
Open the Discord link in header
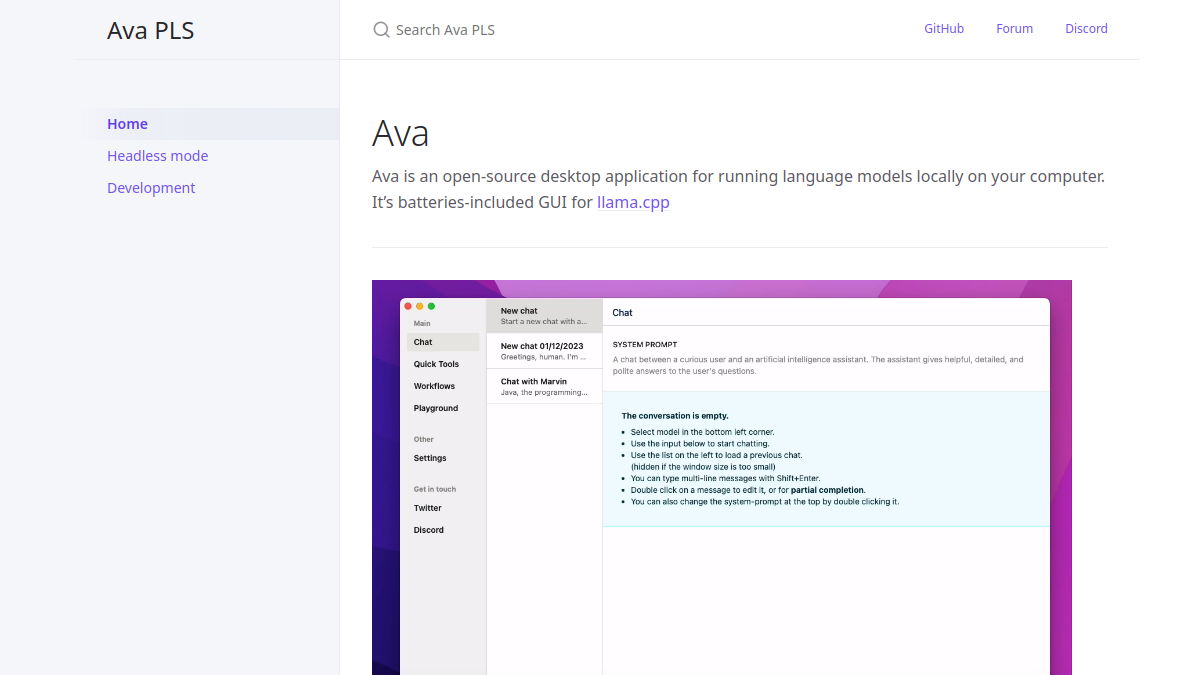tap(1086, 29)
